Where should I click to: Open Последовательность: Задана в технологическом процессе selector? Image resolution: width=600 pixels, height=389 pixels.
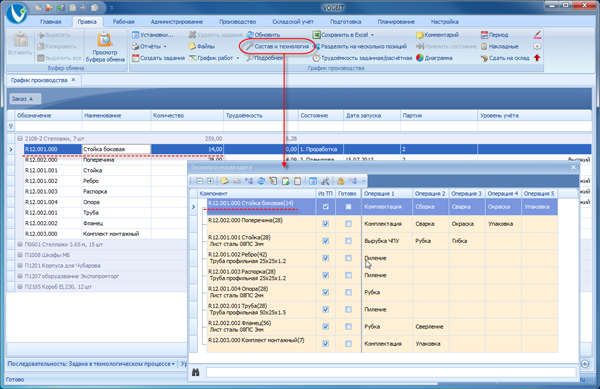[91, 364]
